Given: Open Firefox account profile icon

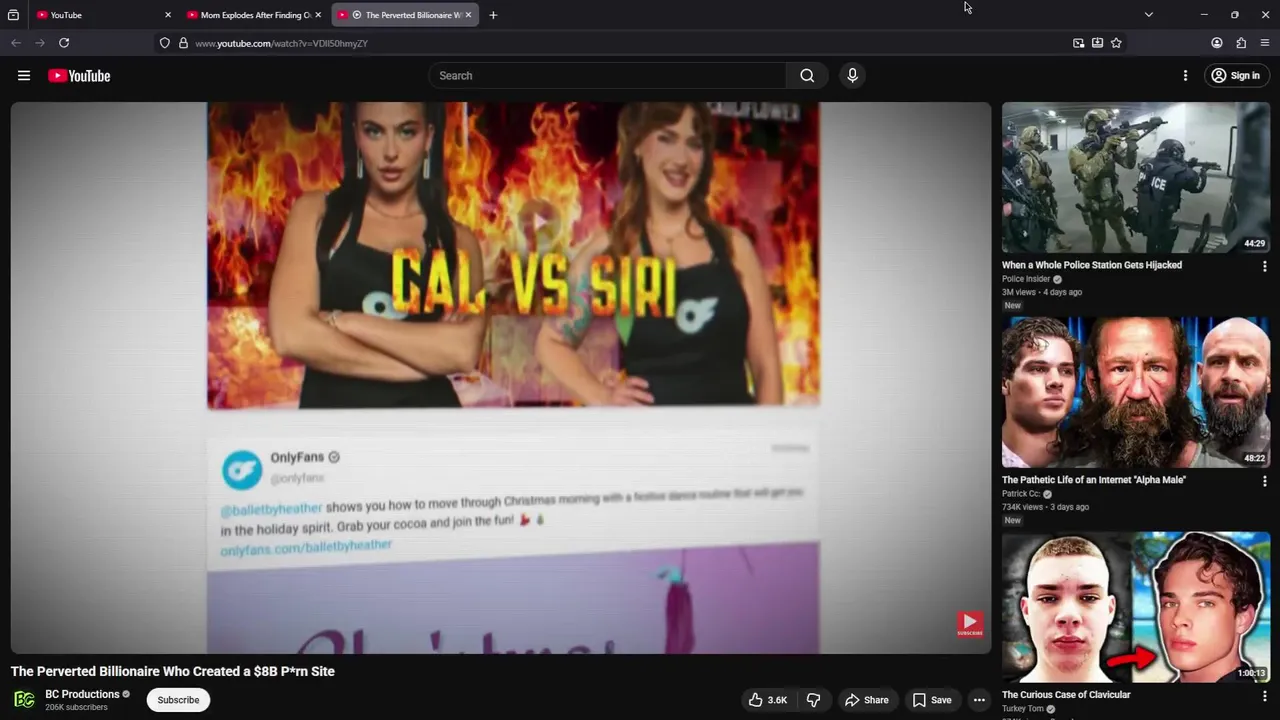Looking at the screenshot, I should tap(1217, 43).
